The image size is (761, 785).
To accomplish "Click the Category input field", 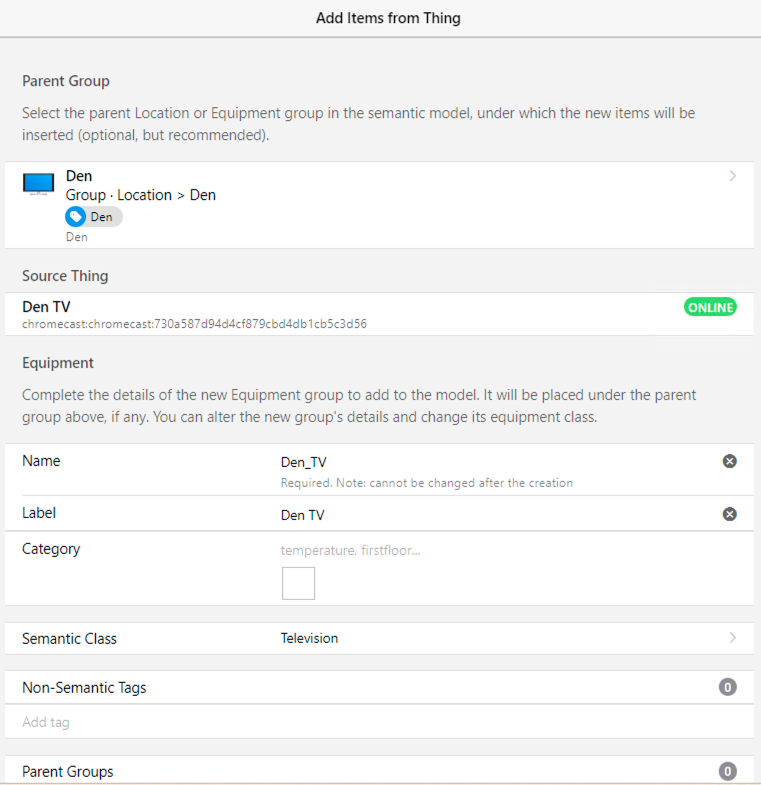I will click(x=490, y=550).
